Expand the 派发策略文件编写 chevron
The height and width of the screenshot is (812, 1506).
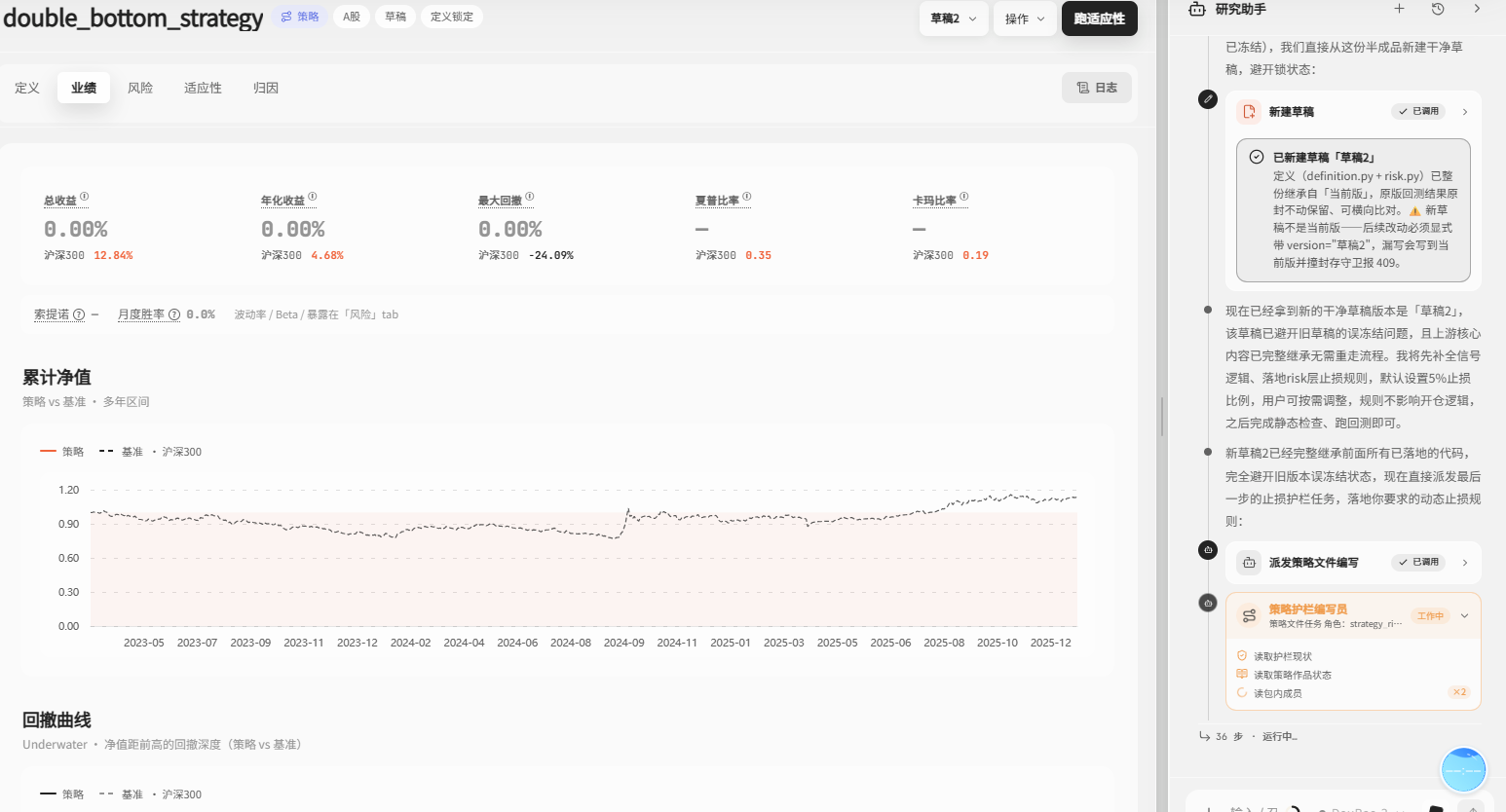click(1465, 563)
